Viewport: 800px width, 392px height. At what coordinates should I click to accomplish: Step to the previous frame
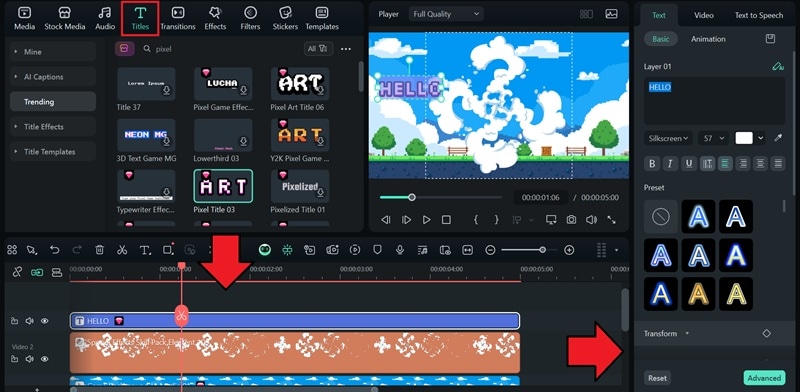tap(386, 220)
